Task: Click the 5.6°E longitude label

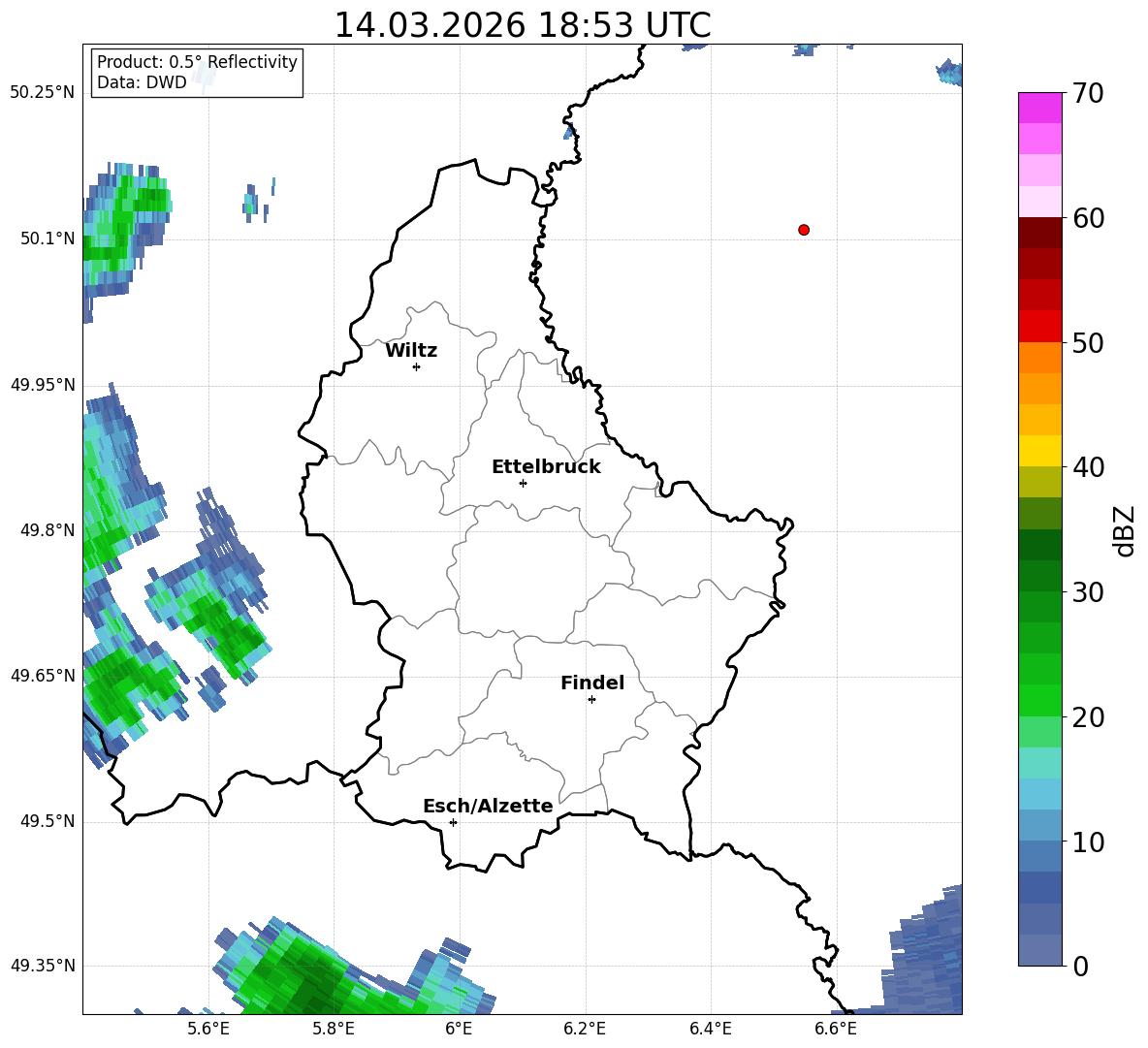Action: click(208, 1029)
